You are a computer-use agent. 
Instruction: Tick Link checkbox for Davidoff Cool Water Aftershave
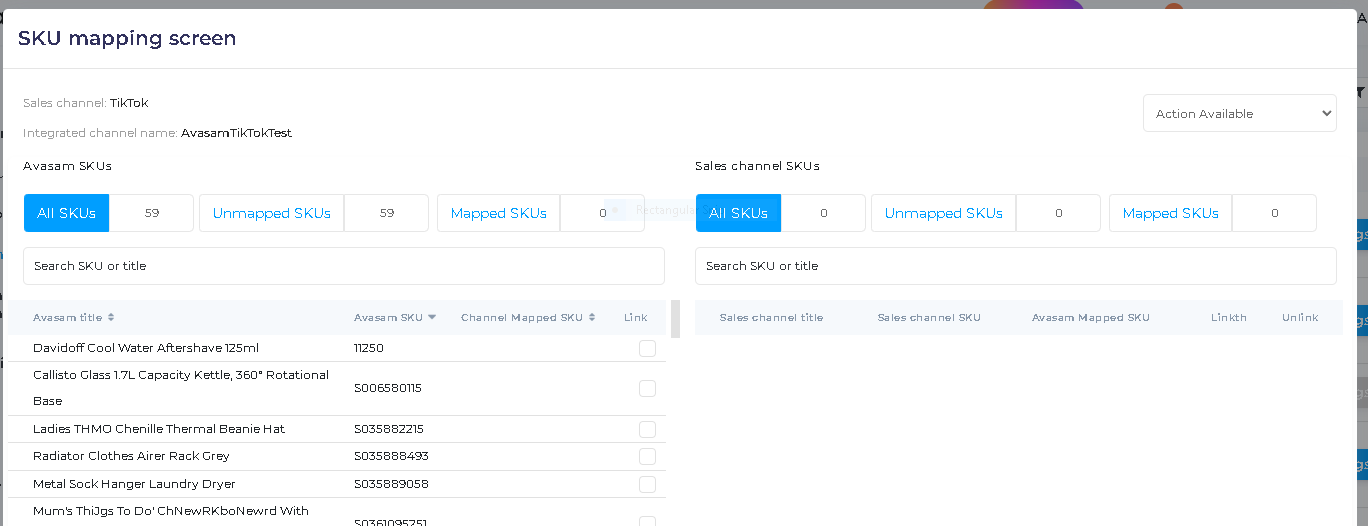(647, 348)
